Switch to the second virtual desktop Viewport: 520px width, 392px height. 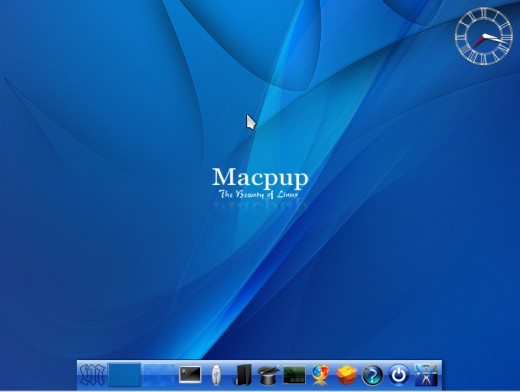coord(158,375)
